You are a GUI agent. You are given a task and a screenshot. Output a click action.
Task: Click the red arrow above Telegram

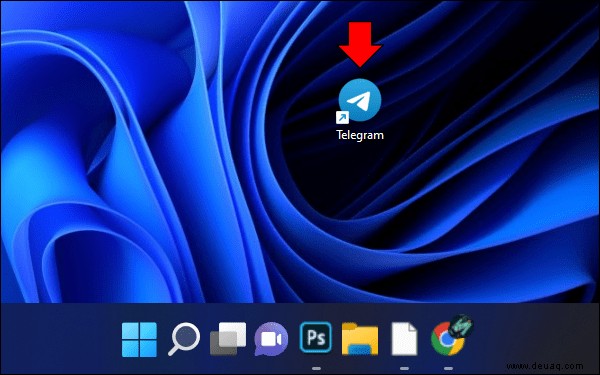360,44
